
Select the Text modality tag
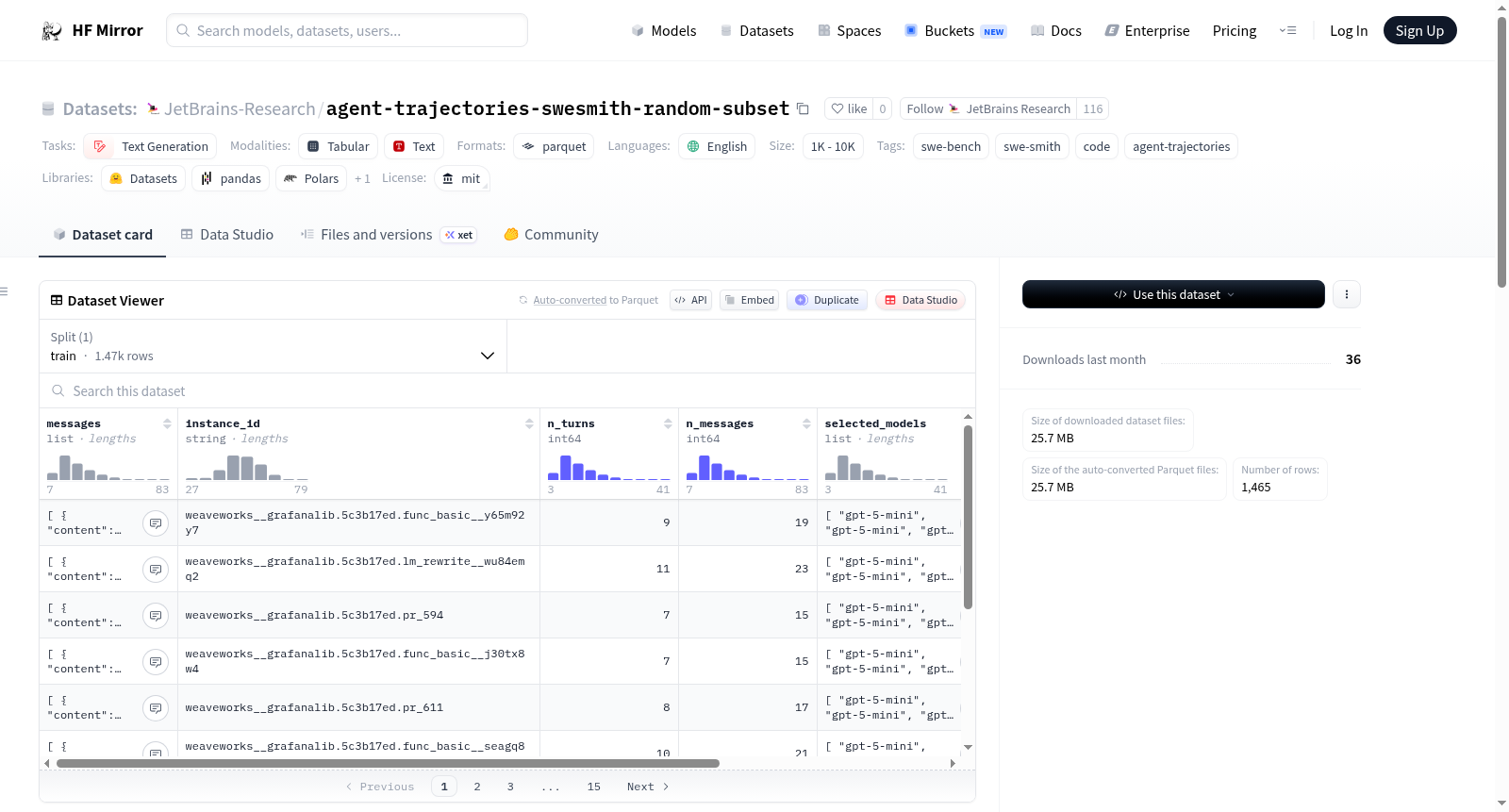414,146
